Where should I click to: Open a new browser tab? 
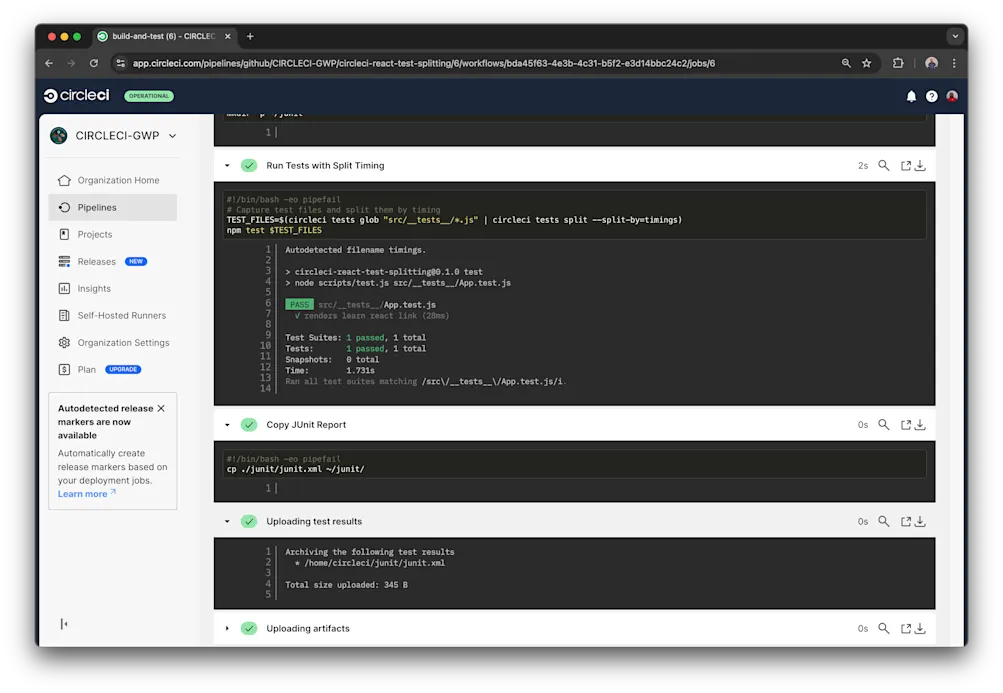250,36
